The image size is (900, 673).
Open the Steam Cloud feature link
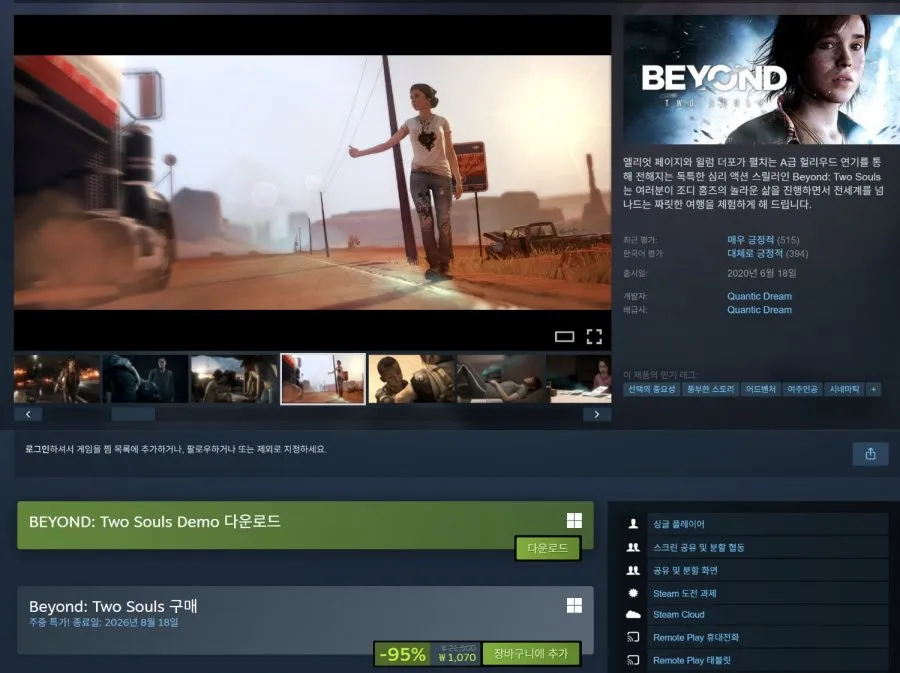(x=678, y=614)
